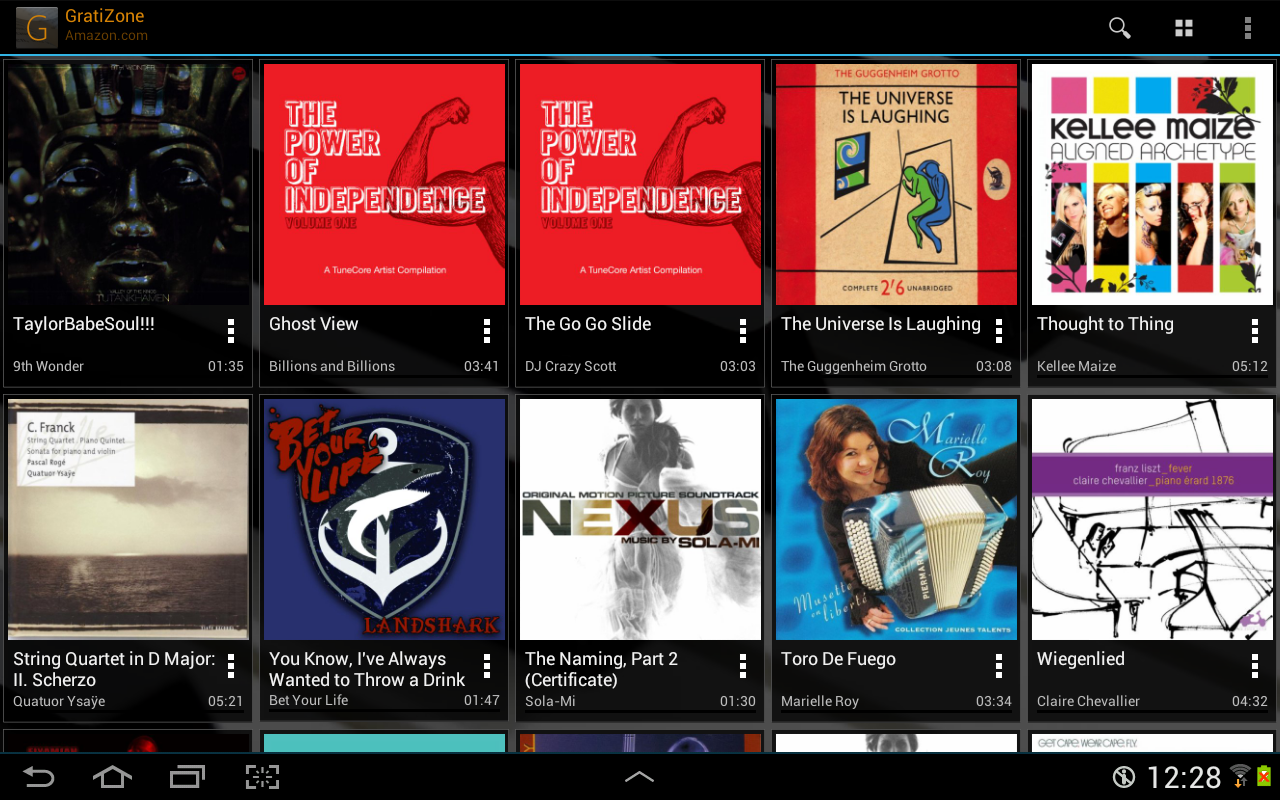The height and width of the screenshot is (800, 1280).
Task: Tap artist name The Guggenheim Grotto
Action: [x=854, y=366]
